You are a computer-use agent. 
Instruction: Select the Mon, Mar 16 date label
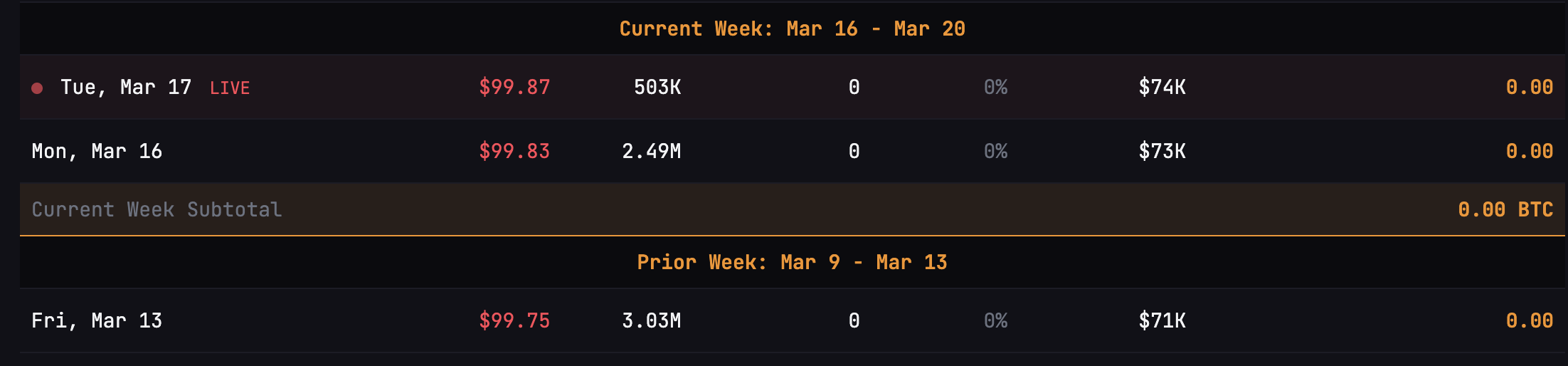[x=97, y=151]
